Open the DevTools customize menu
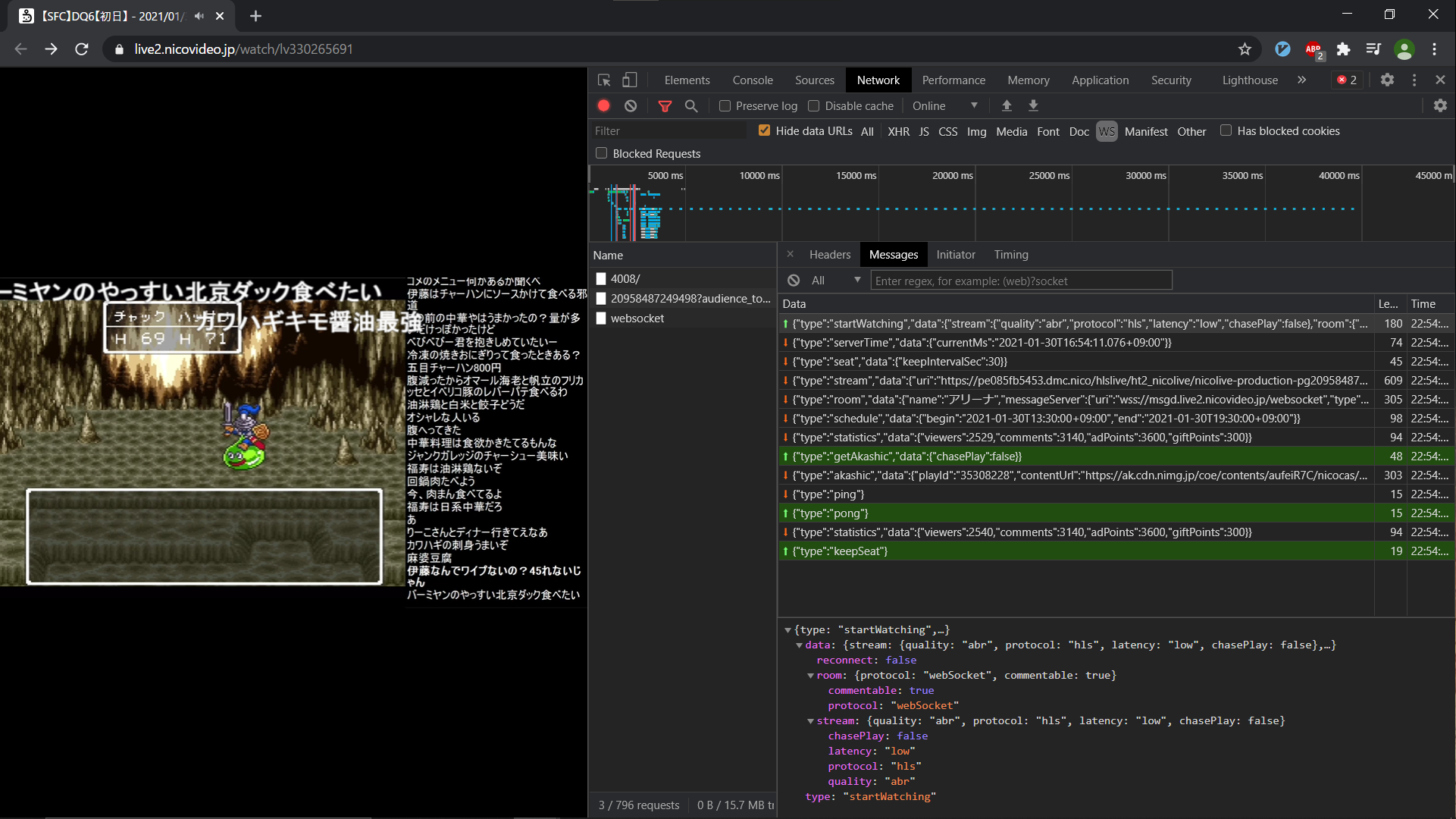Screen dimensions: 1456x819 tap(1414, 80)
